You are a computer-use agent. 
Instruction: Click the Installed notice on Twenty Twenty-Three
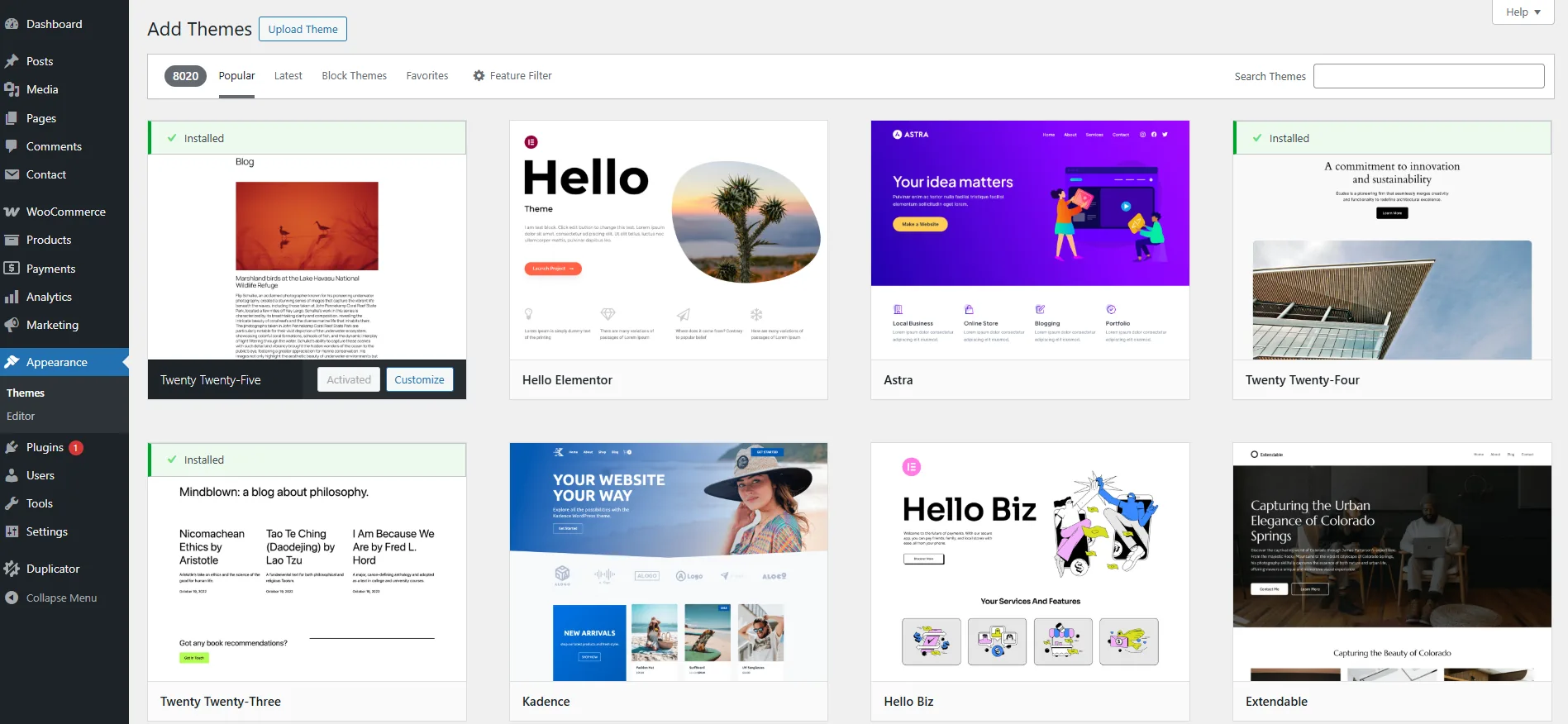click(307, 460)
